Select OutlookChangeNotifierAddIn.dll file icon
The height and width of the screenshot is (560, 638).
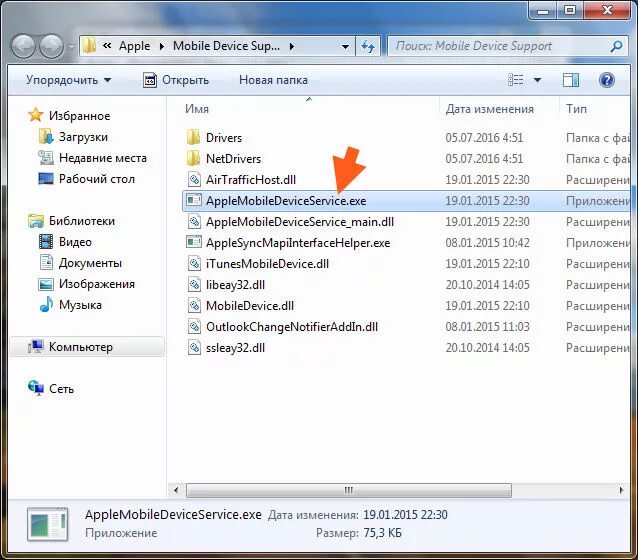tap(194, 326)
